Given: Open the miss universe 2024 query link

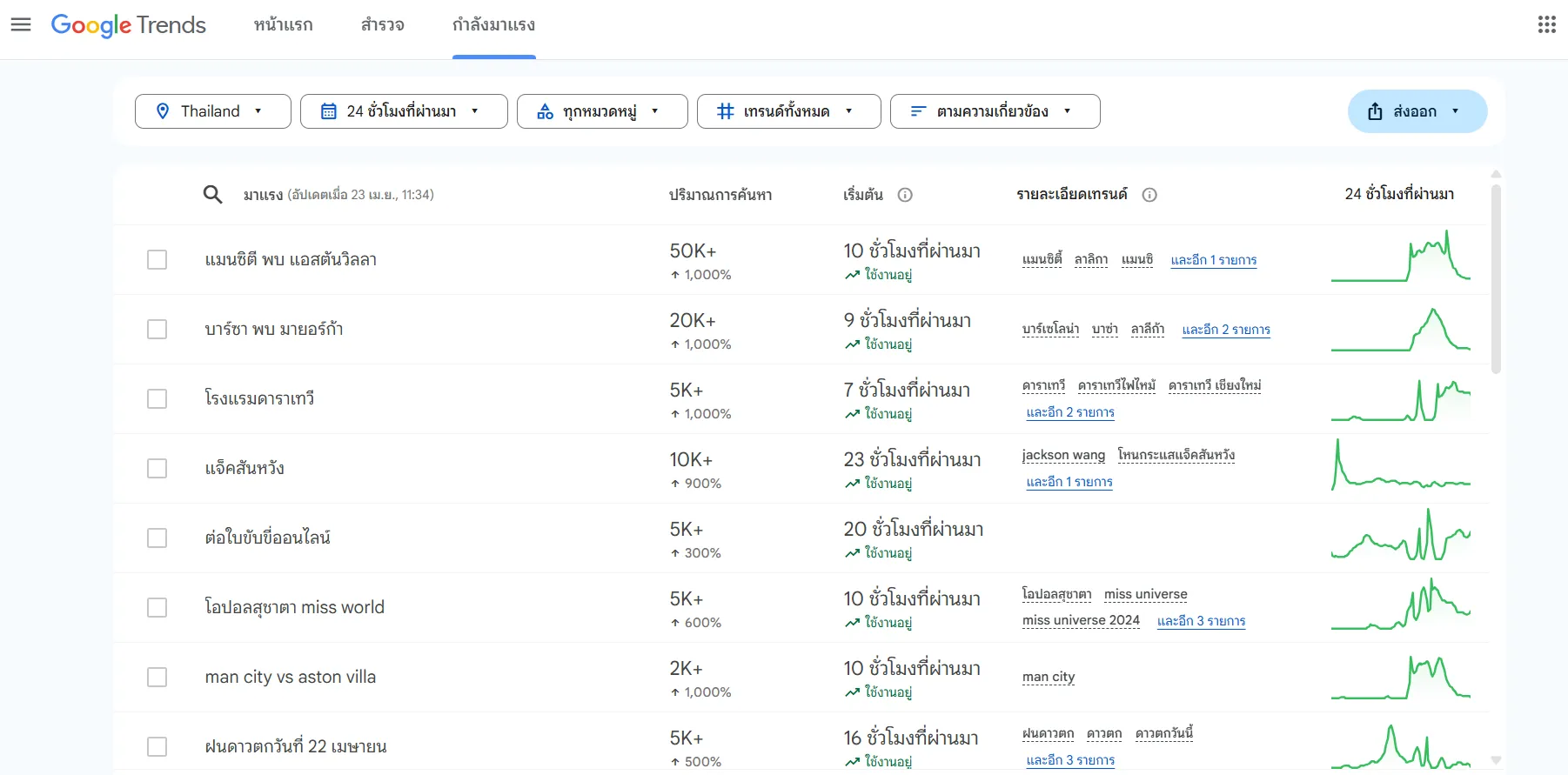Looking at the screenshot, I should tap(1081, 620).
